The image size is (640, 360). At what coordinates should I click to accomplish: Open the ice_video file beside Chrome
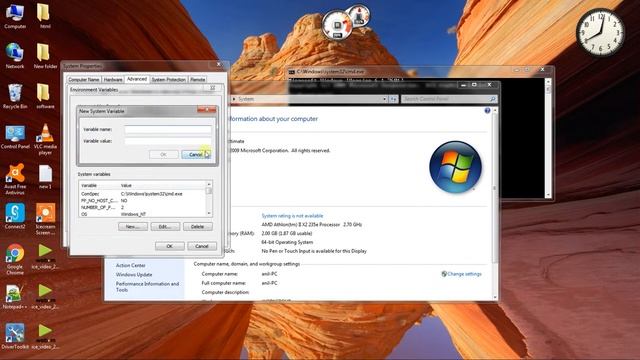(45, 256)
